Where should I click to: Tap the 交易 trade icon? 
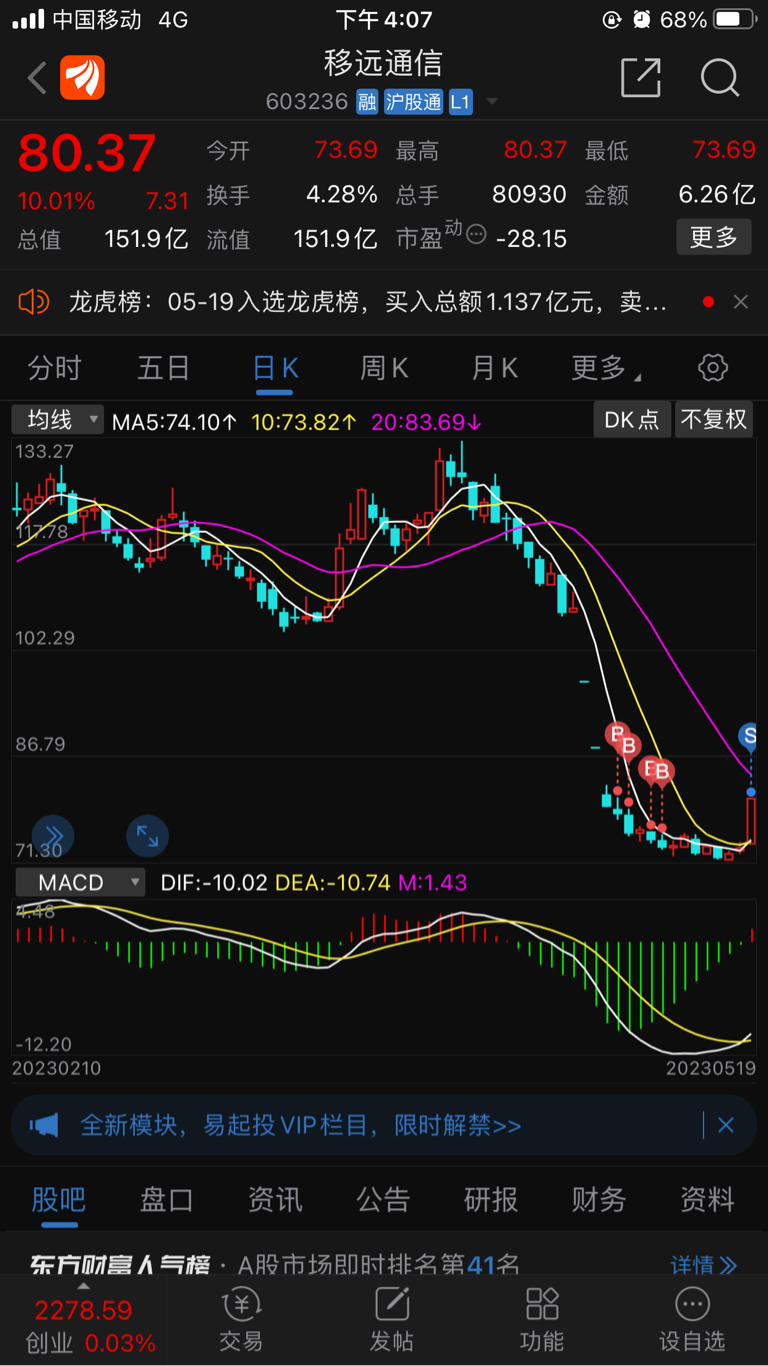[x=241, y=1320]
